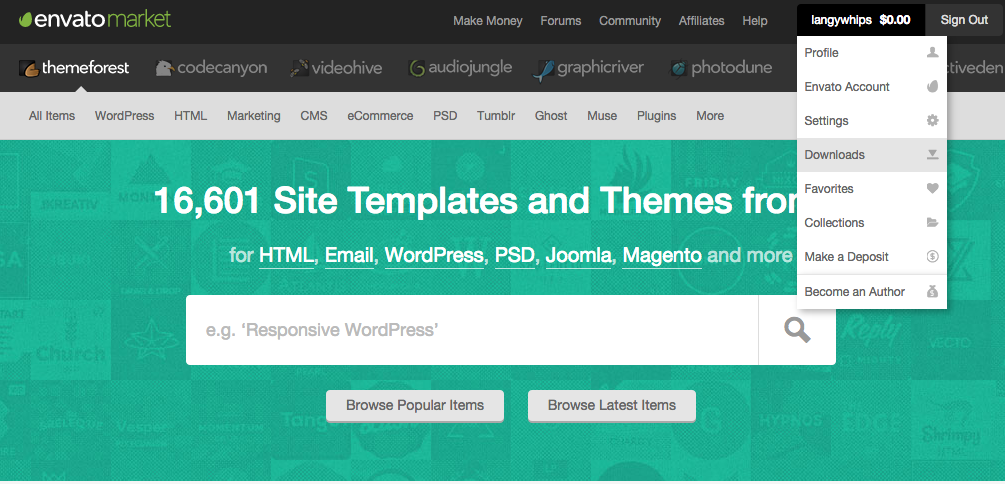
Task: Open the Marketing category tab
Action: click(254, 116)
